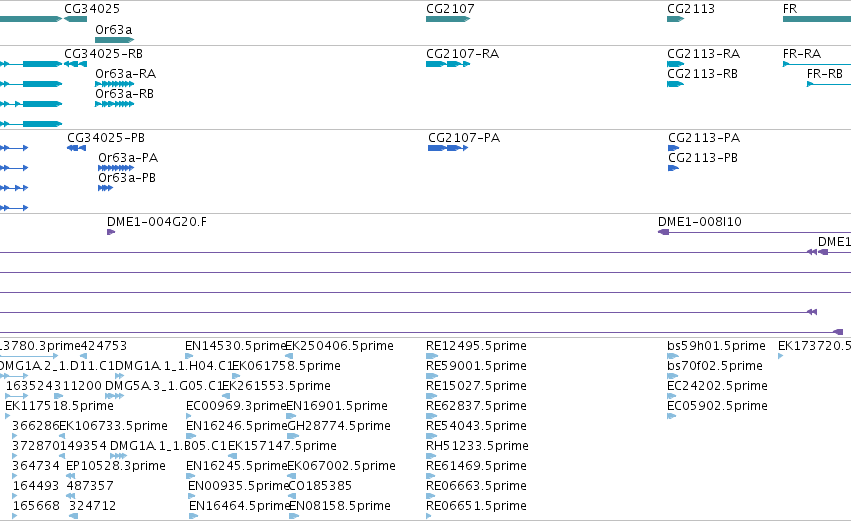The height and width of the screenshot is (521, 851).
Task: Open the CG2113-PB coding feature
Action: (703, 158)
